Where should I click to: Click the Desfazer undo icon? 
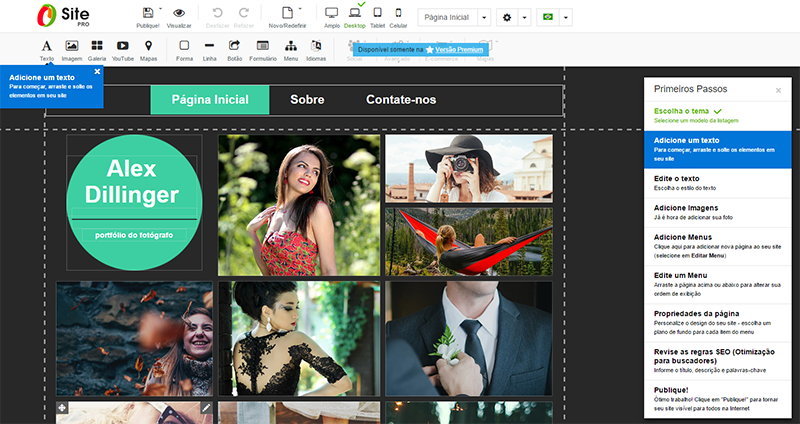[x=217, y=13]
